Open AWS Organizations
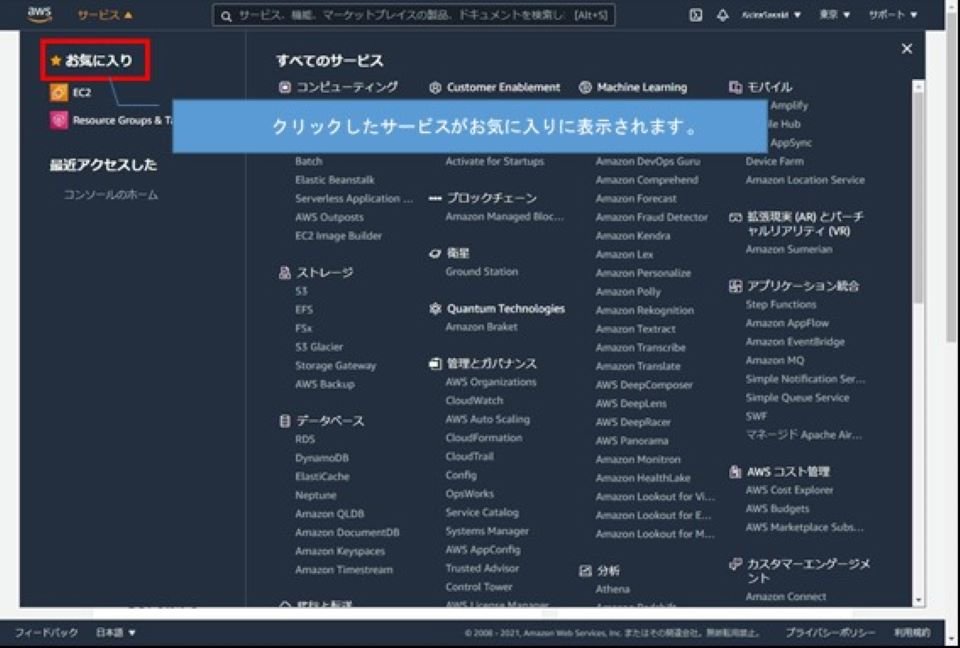The width and height of the screenshot is (960, 648). pos(491,382)
